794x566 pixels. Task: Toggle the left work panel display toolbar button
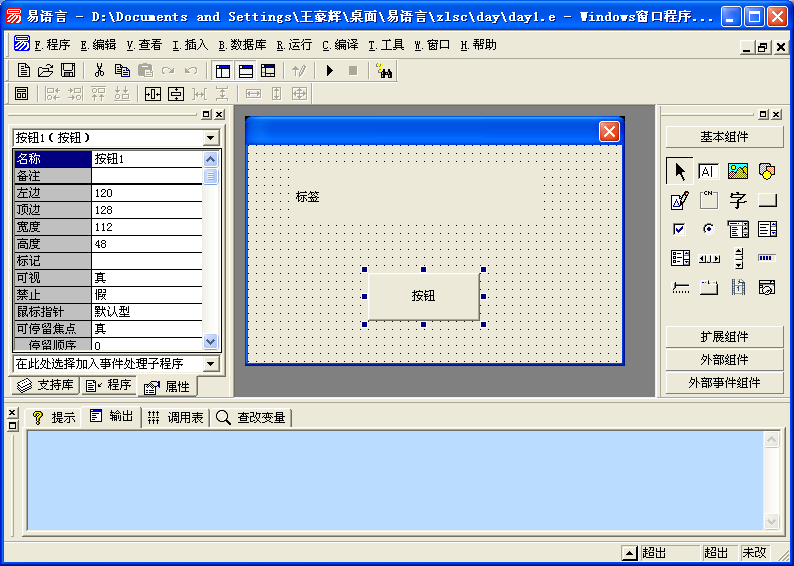coord(222,70)
